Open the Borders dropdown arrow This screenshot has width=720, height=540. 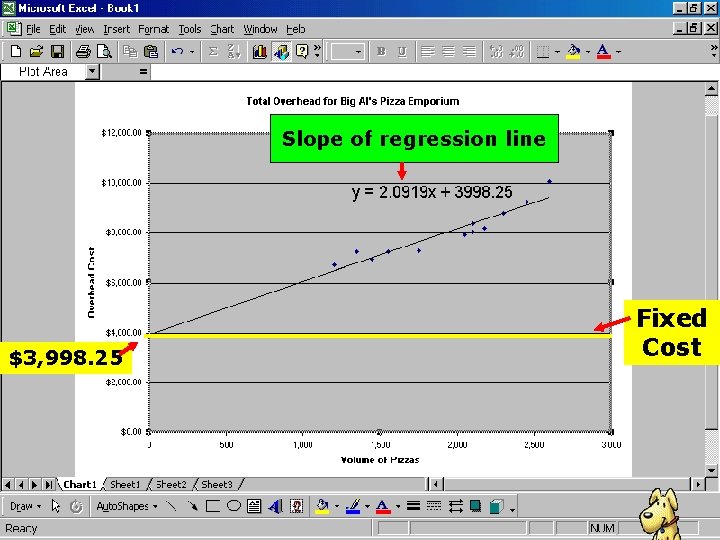click(557, 51)
